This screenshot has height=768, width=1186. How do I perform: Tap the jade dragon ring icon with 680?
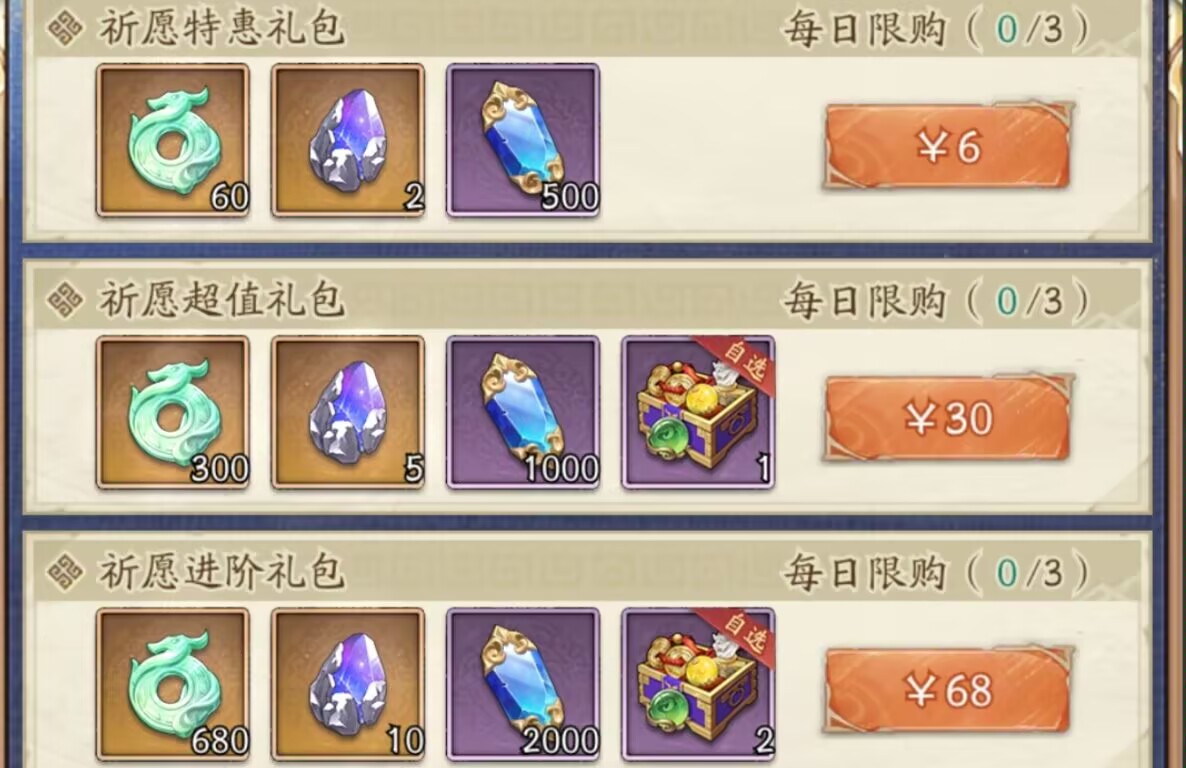click(173, 684)
